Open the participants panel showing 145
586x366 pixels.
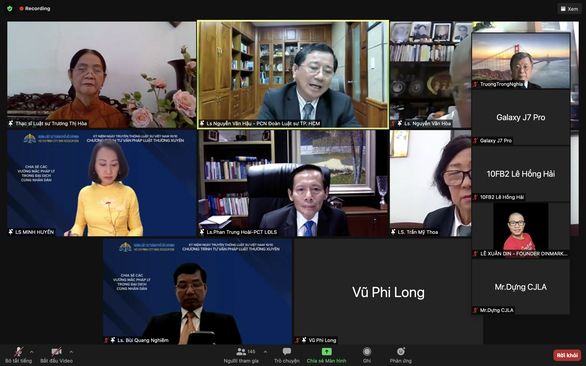point(241,356)
